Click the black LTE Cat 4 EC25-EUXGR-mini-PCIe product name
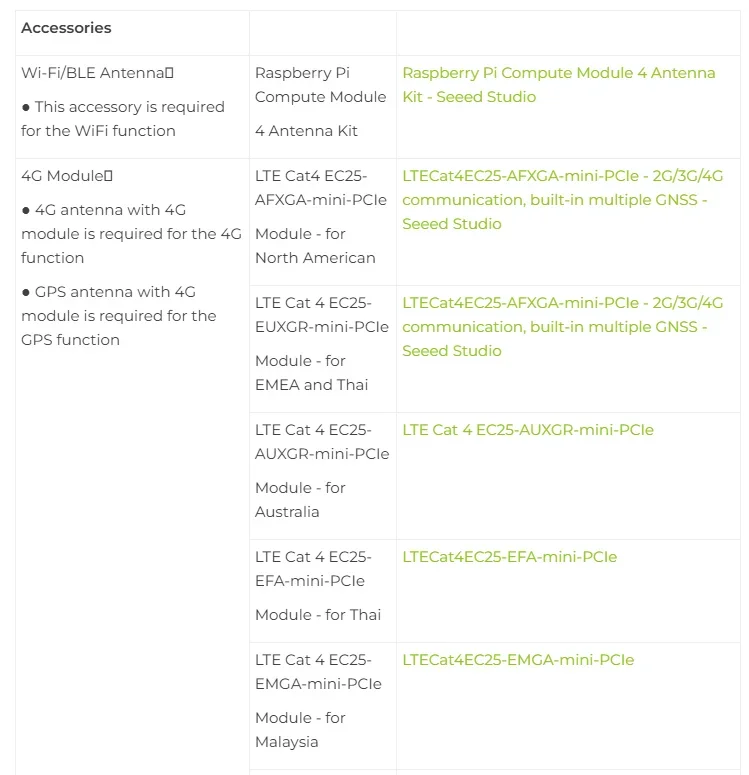Screen dimensions: 749x775 (321, 315)
